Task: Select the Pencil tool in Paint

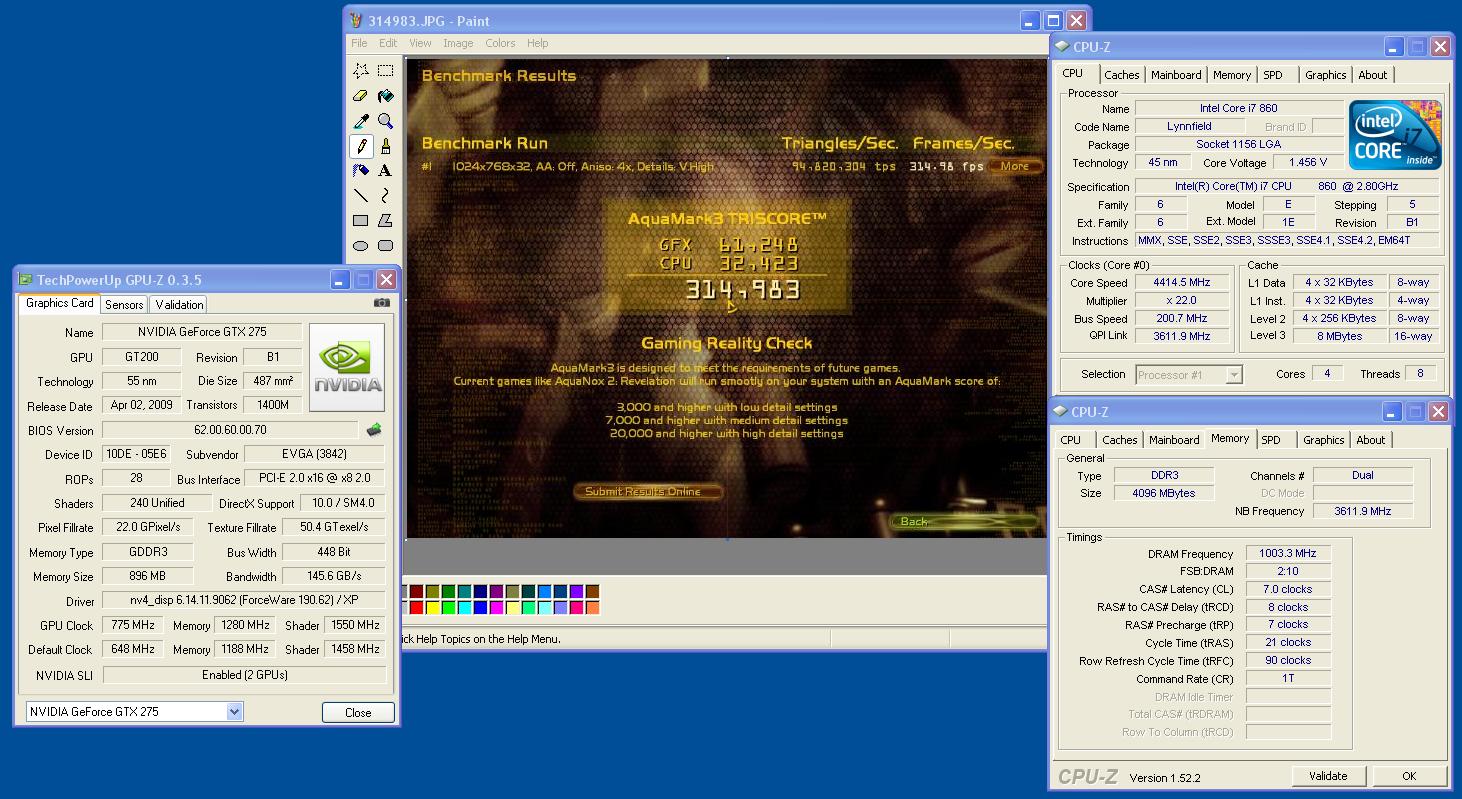Action: pos(361,146)
